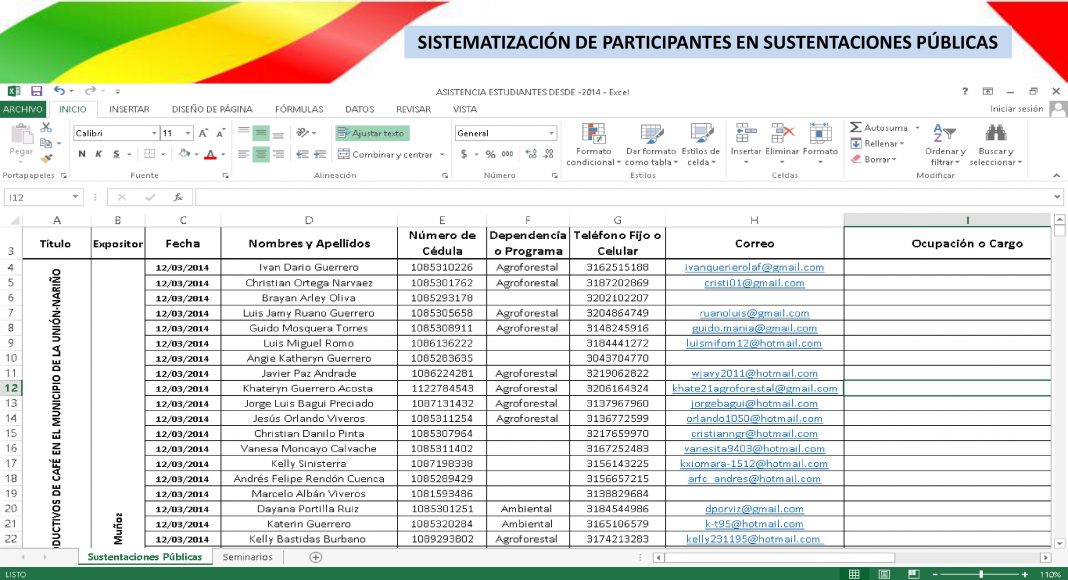This screenshot has height=580, width=1068.
Task: Collapse the ribbon with the chevron
Action: pyautogui.click(x=1056, y=176)
